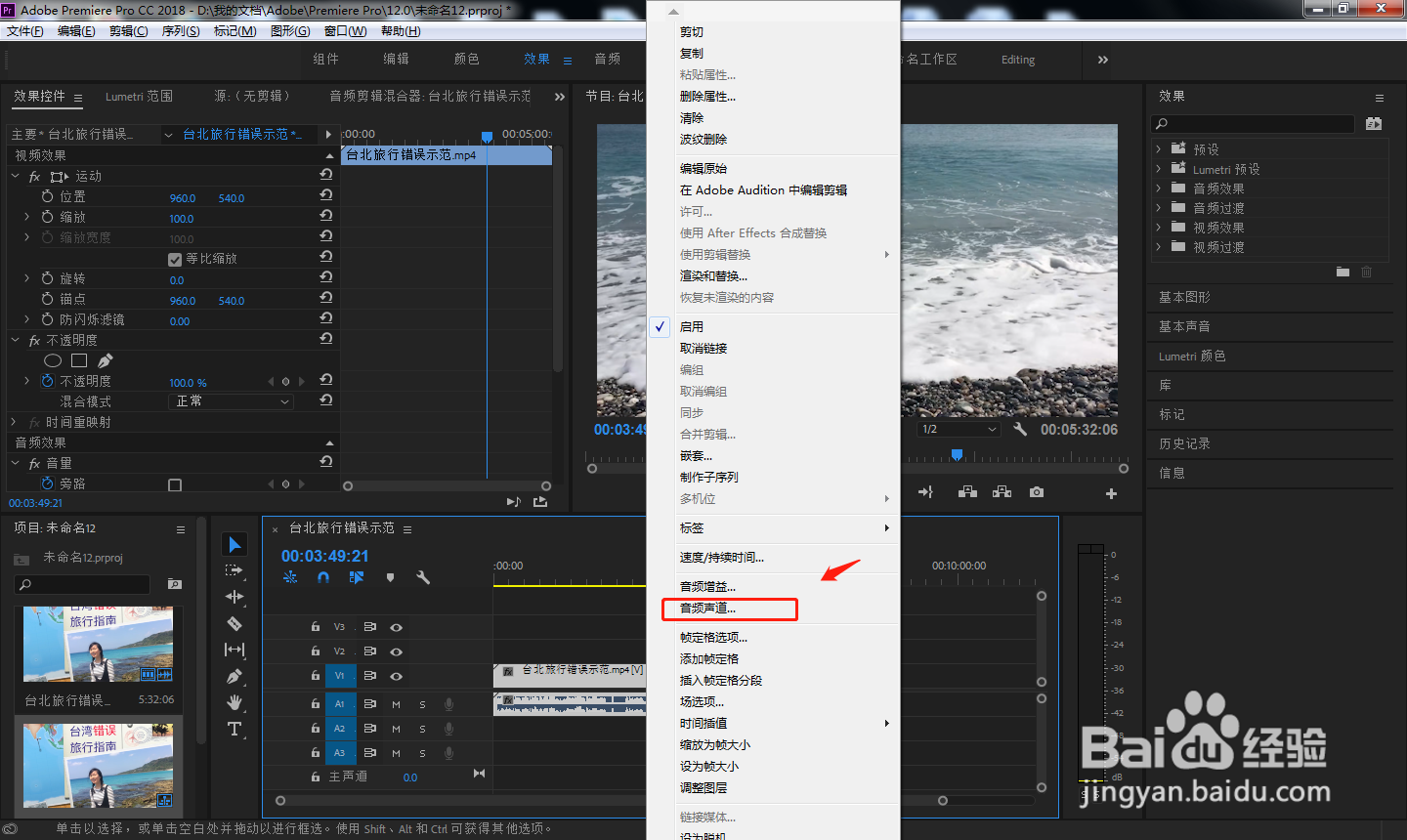Lock the V1 track
This screenshot has width=1407, height=840.
315,676
